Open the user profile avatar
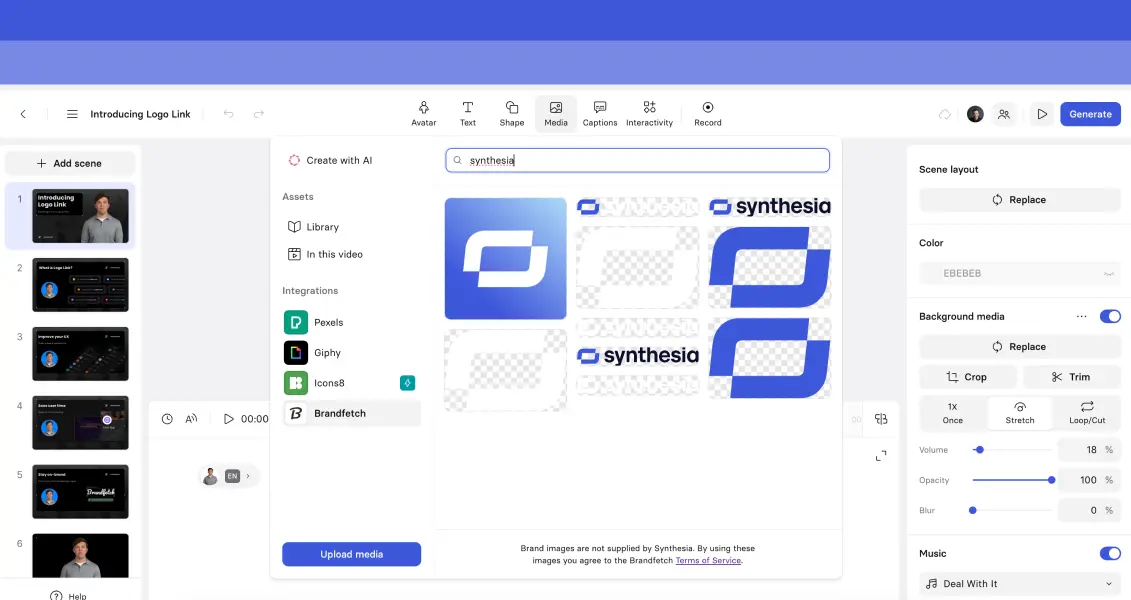1131x600 pixels. point(975,114)
